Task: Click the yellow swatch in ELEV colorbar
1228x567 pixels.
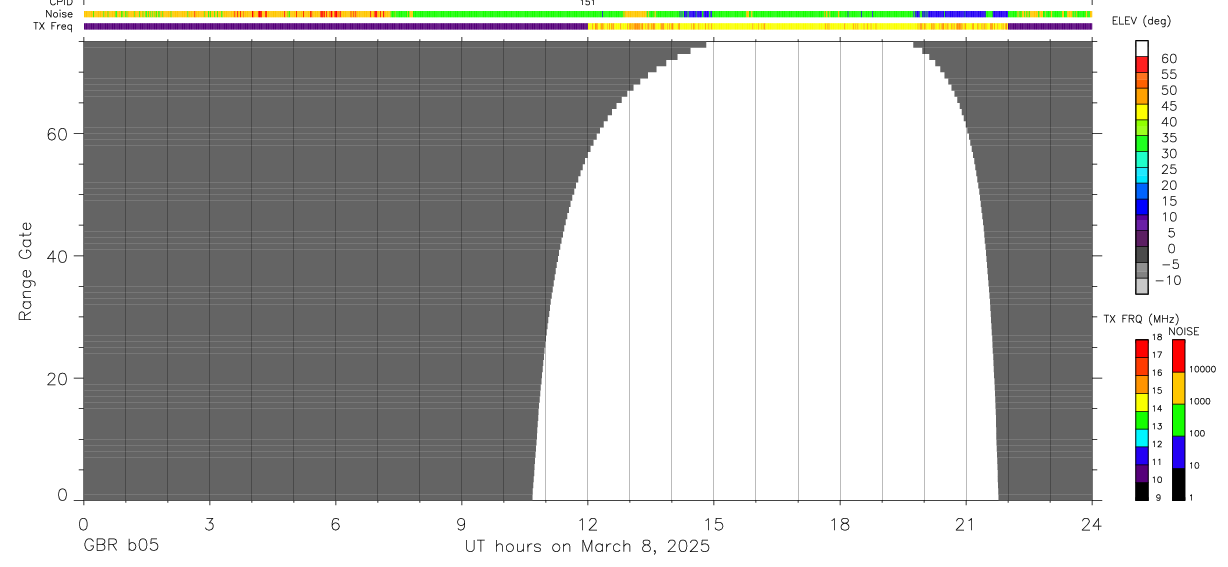Action: coord(1142,112)
